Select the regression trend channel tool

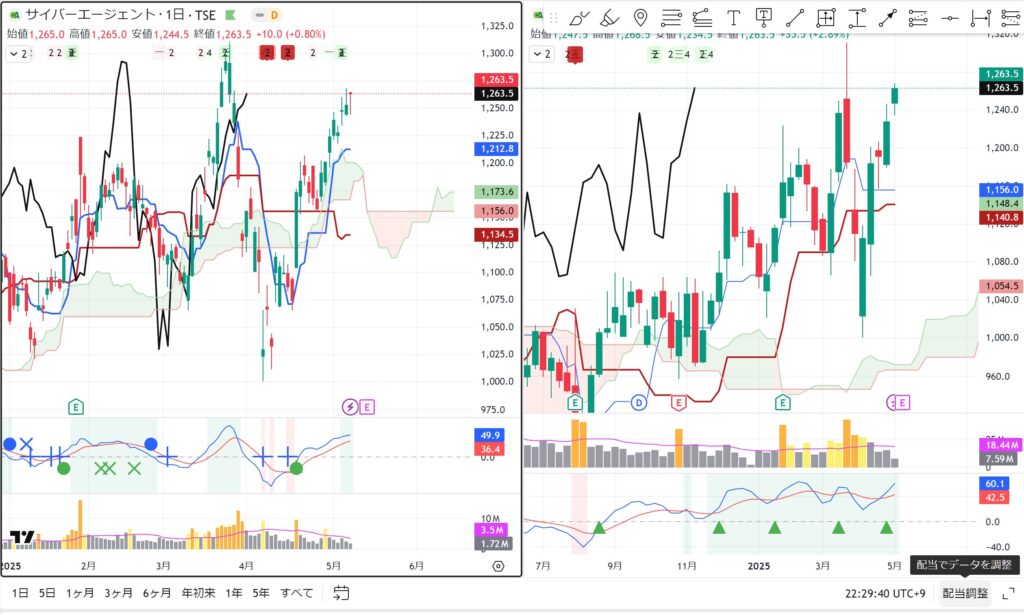[x=702, y=18]
